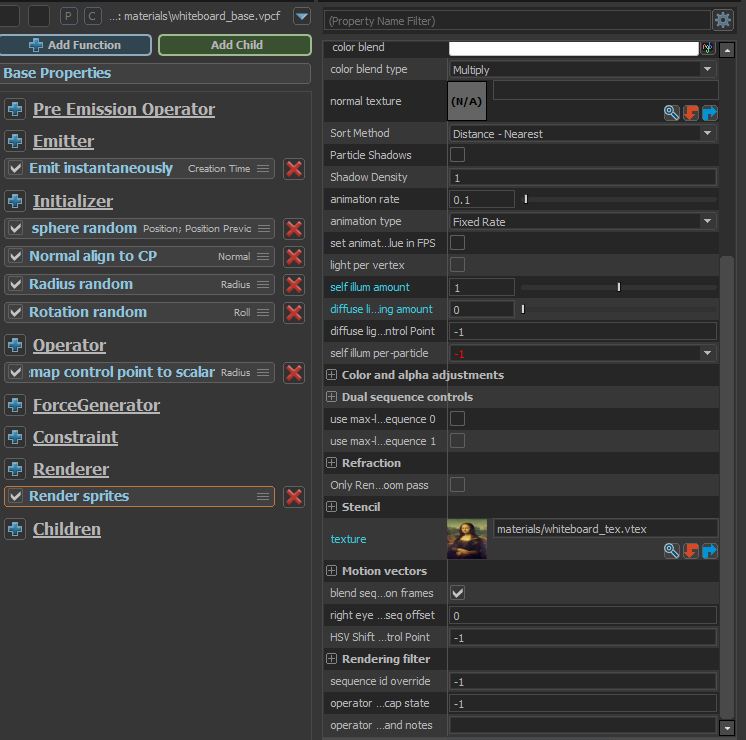Click the self illum amount slider
The width and height of the screenshot is (746, 740).
tap(618, 287)
